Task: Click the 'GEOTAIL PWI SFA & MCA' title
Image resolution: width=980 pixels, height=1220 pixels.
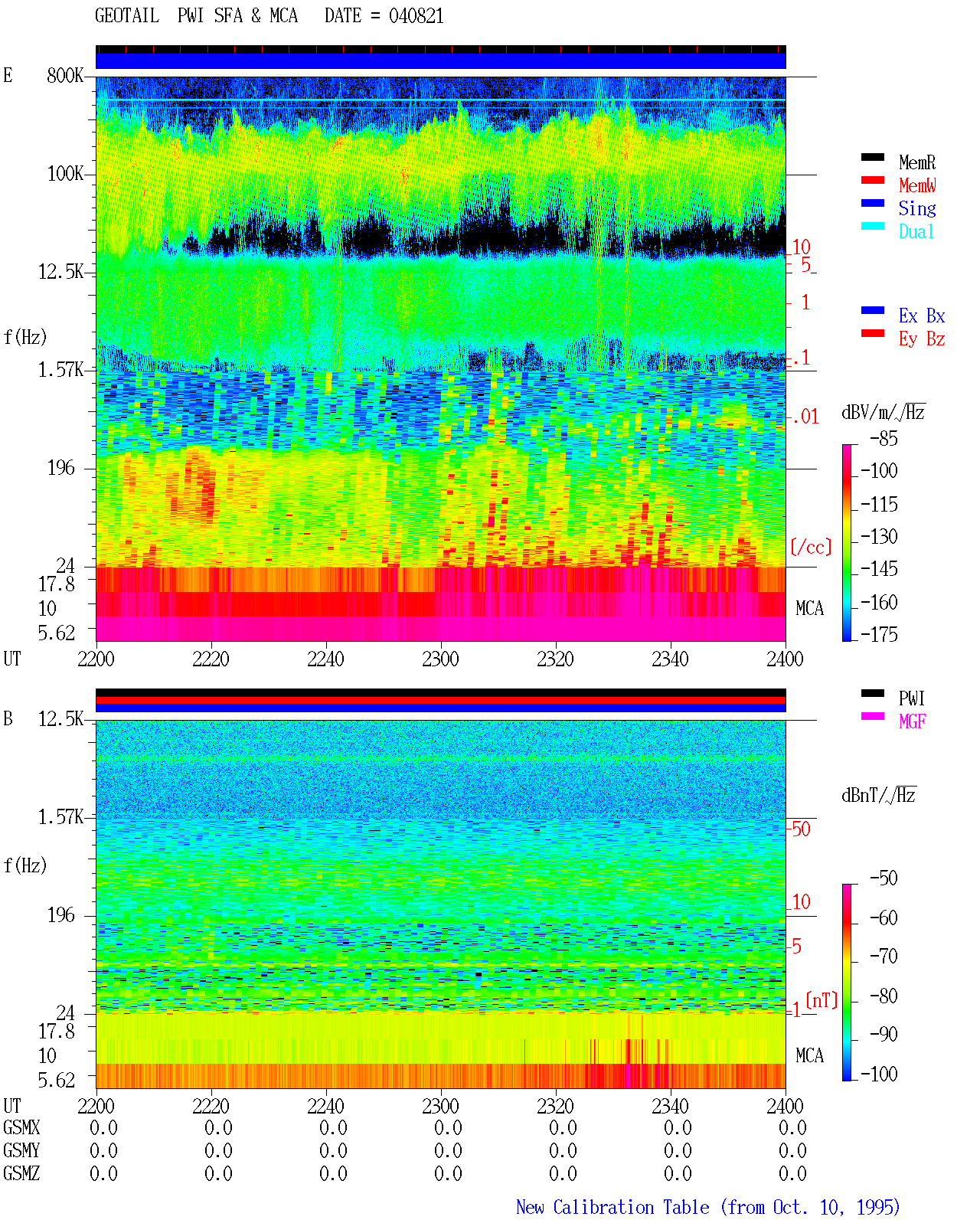Action: pyautogui.click(x=196, y=16)
